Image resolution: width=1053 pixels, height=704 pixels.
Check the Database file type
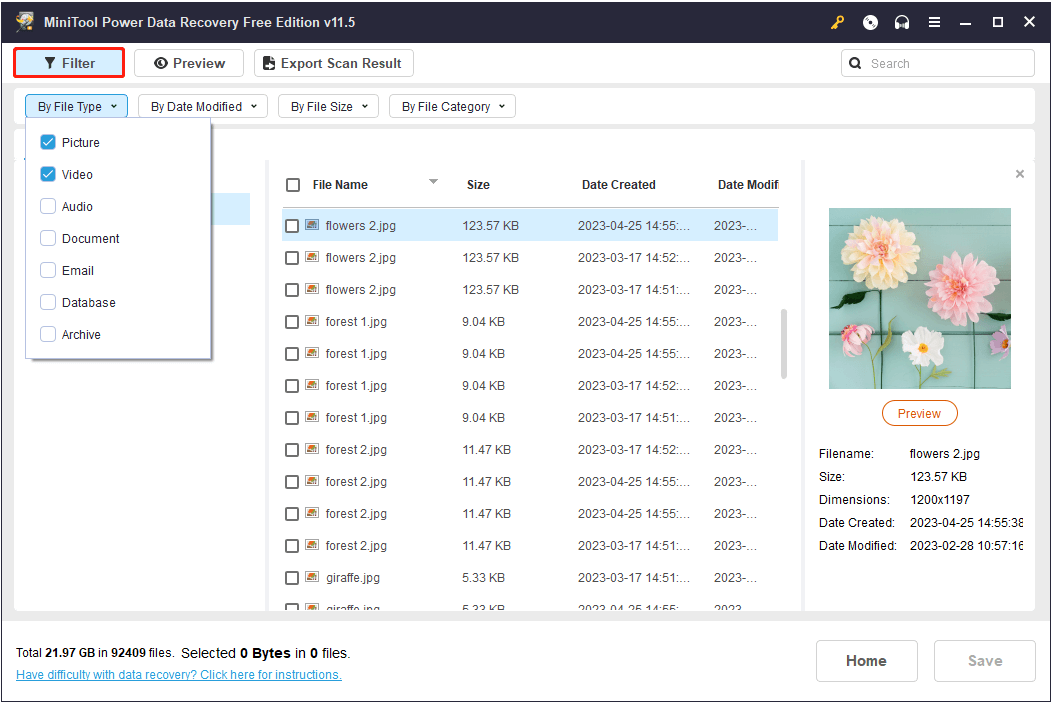tap(48, 302)
